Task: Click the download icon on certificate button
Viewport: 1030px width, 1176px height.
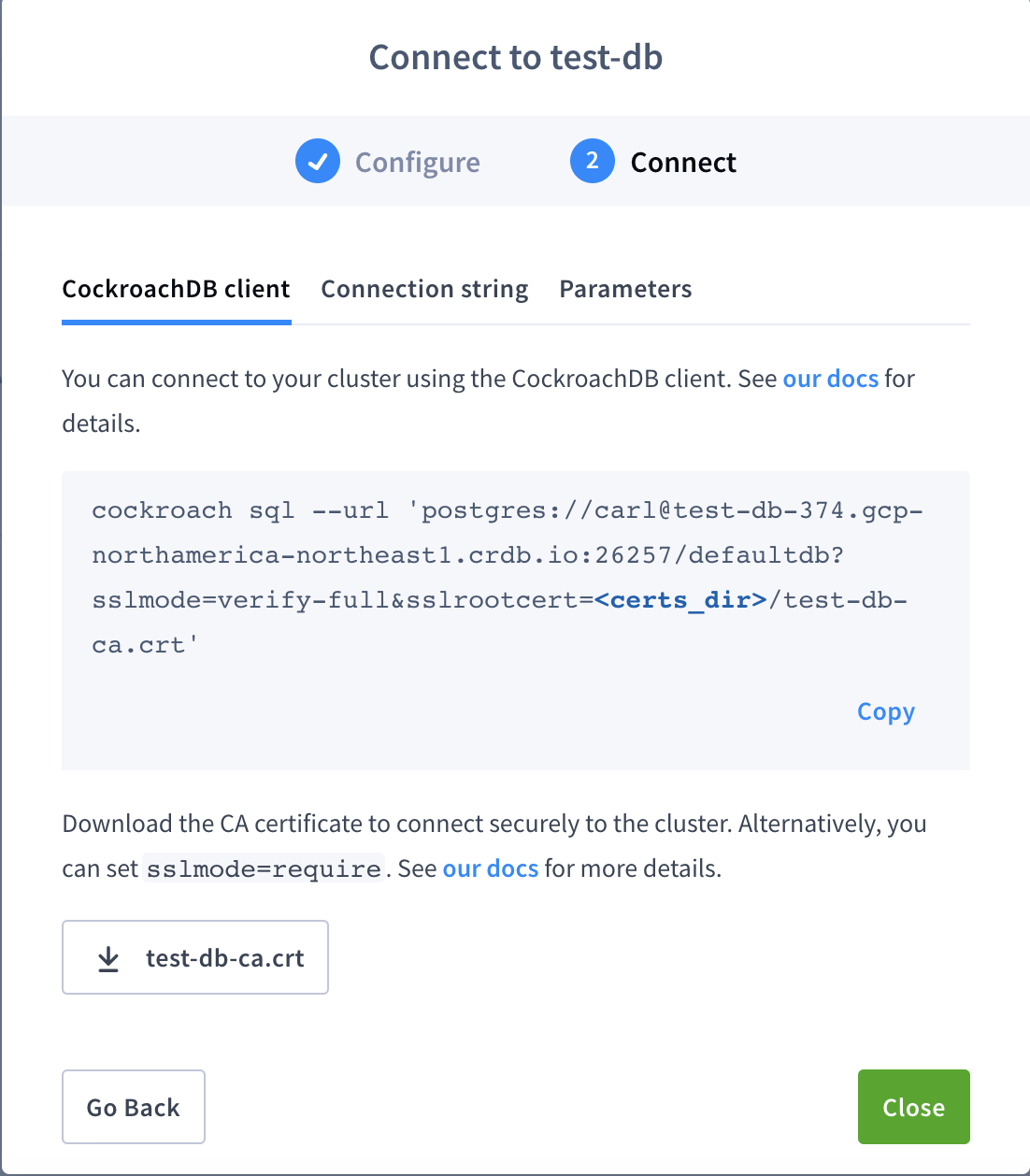Action: [x=108, y=957]
